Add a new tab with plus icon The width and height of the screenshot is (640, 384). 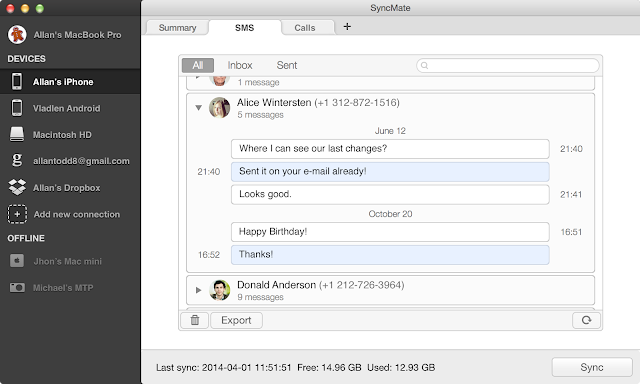point(347,27)
